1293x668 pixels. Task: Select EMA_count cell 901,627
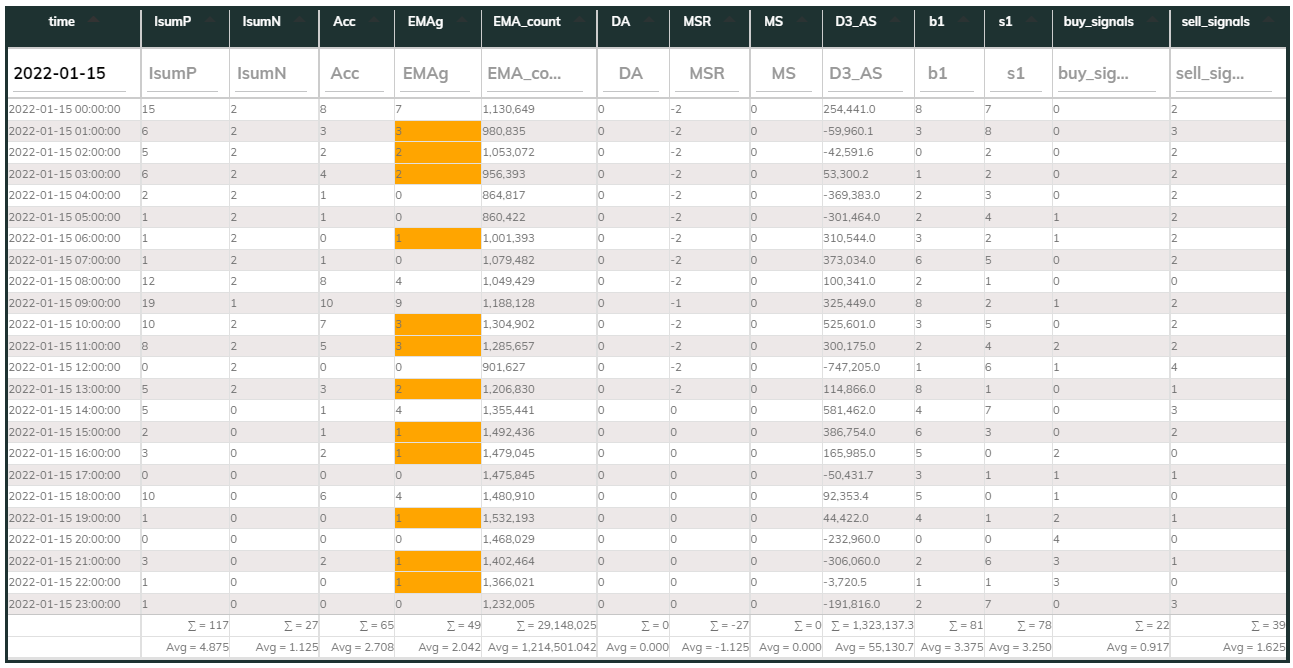pos(539,367)
